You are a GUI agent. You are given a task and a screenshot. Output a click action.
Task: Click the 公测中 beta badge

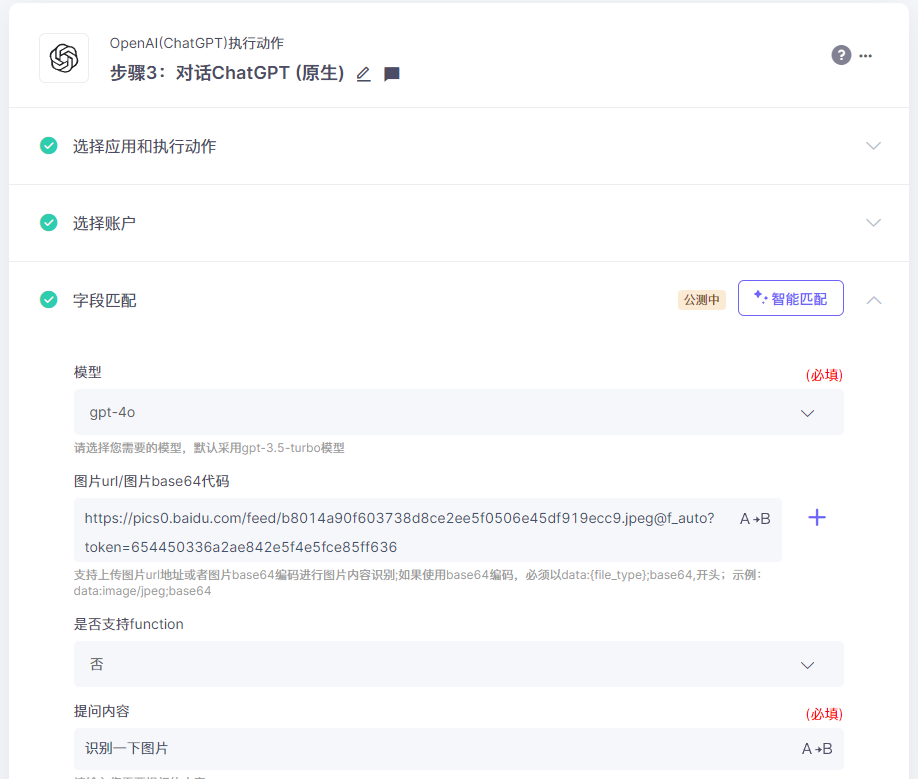tap(701, 300)
